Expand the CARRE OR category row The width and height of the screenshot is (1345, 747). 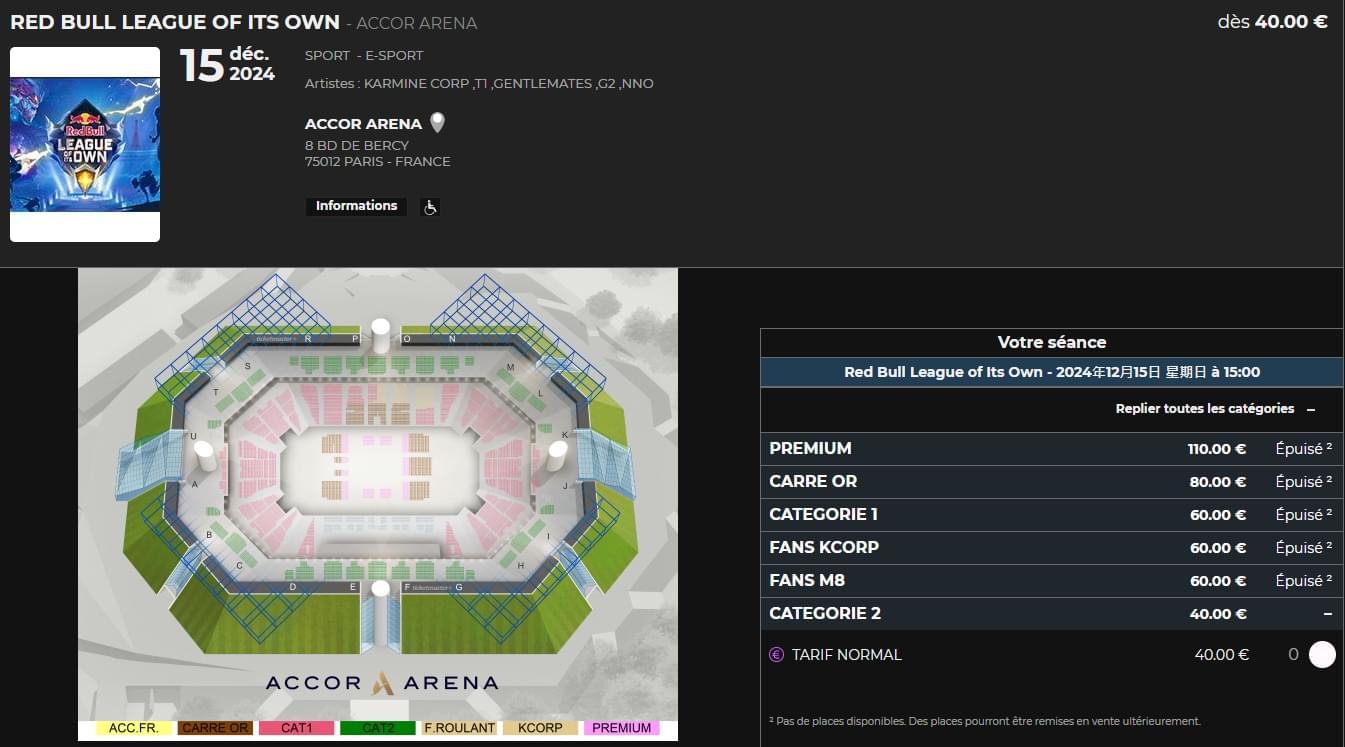pyautogui.click(x=1052, y=482)
